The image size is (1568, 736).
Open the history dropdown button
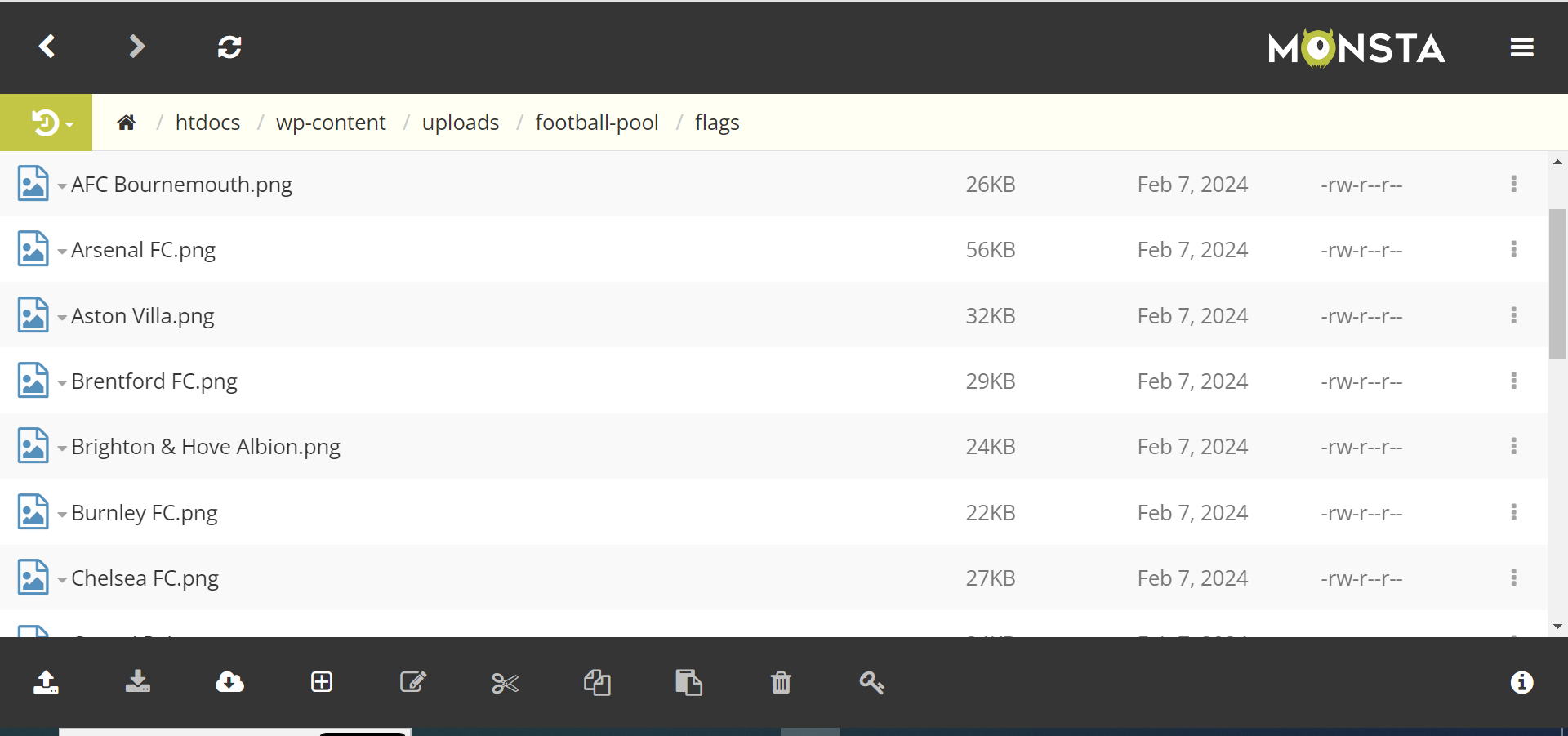tap(47, 123)
